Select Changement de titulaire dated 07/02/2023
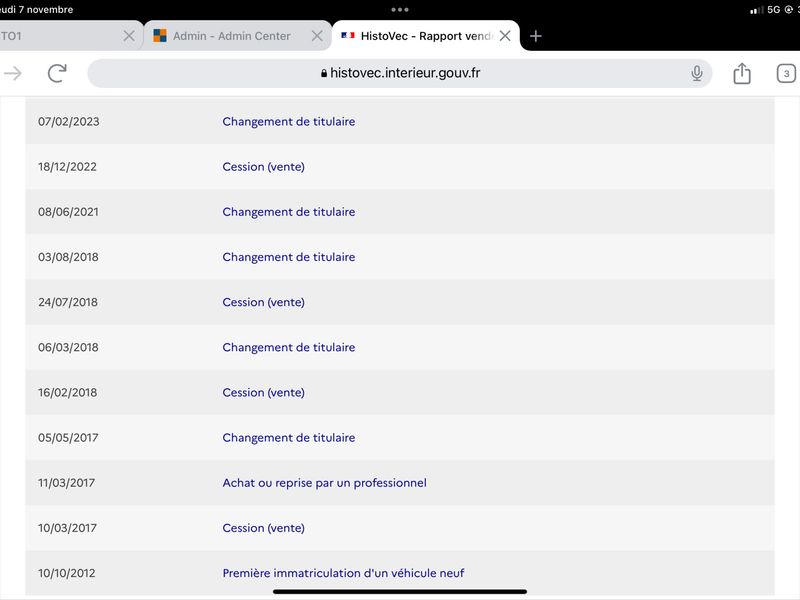800x600 pixels. point(289,121)
